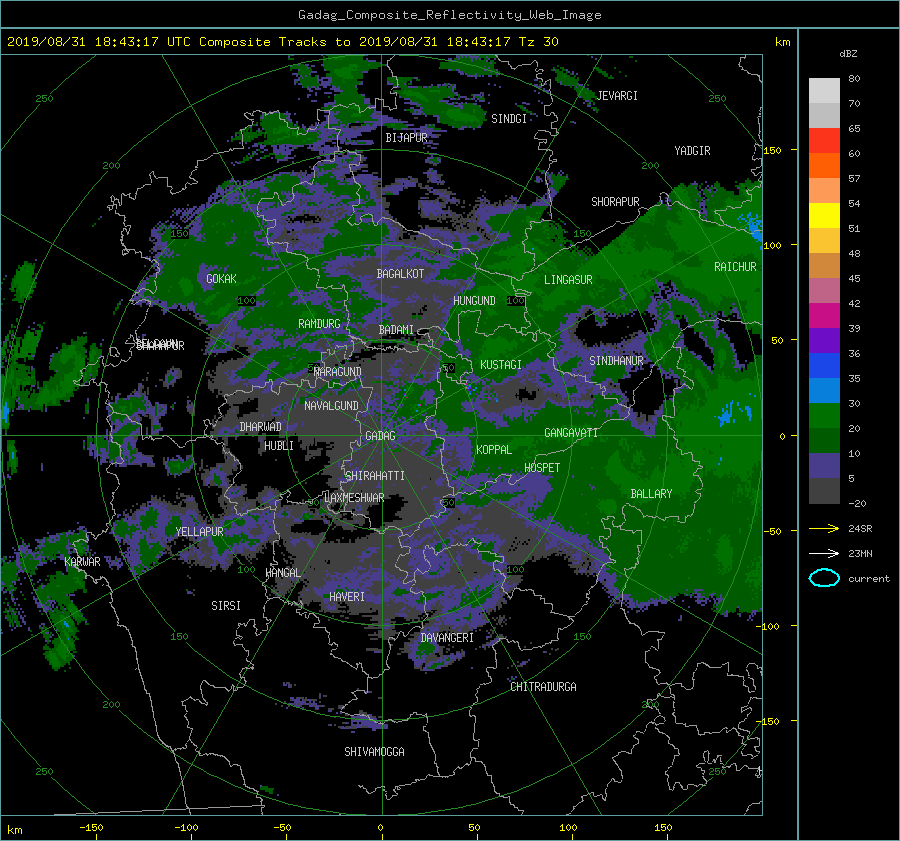
Task: Click the BALLARY city label
Action: click(x=651, y=494)
